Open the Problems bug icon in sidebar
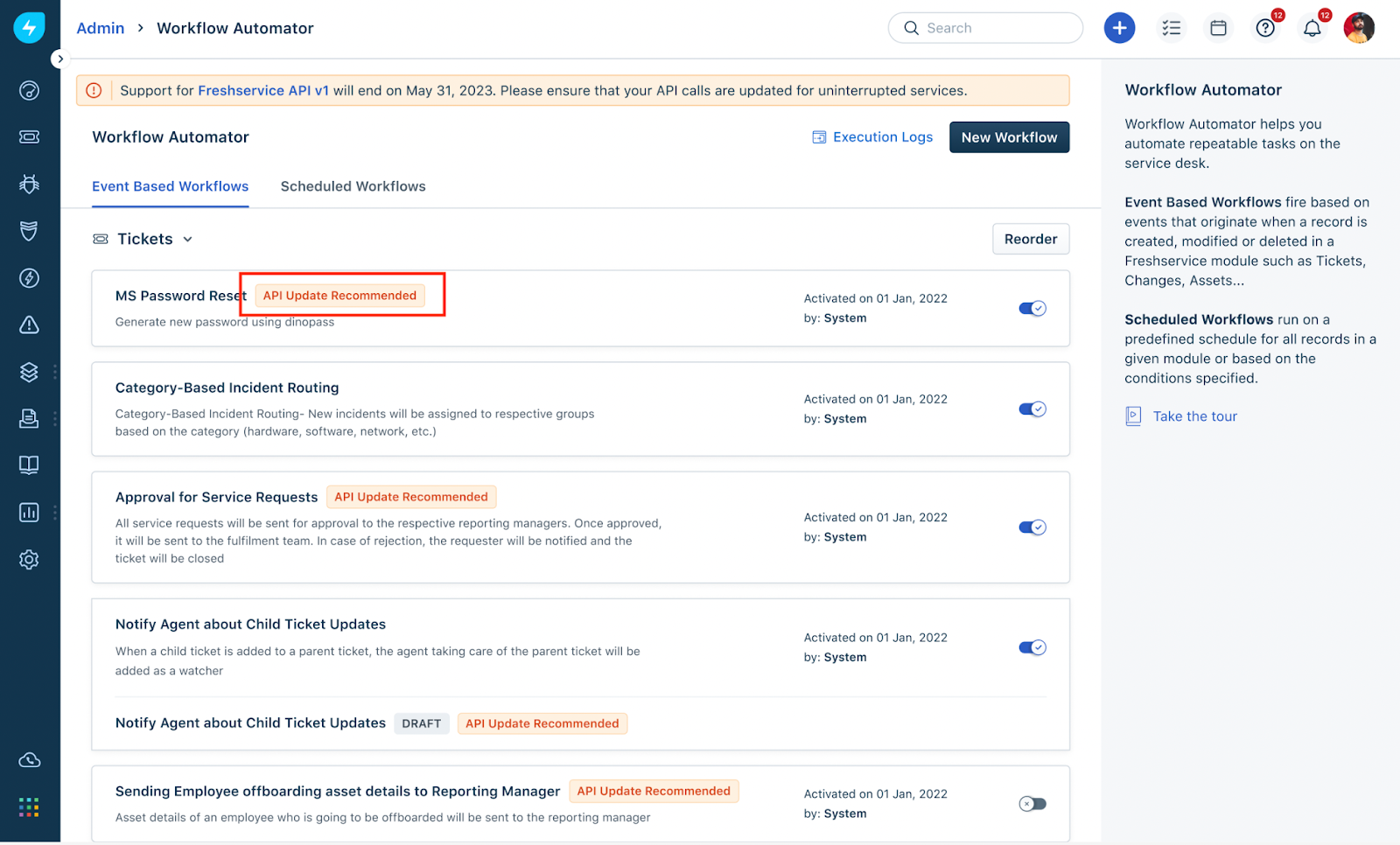 [29, 184]
